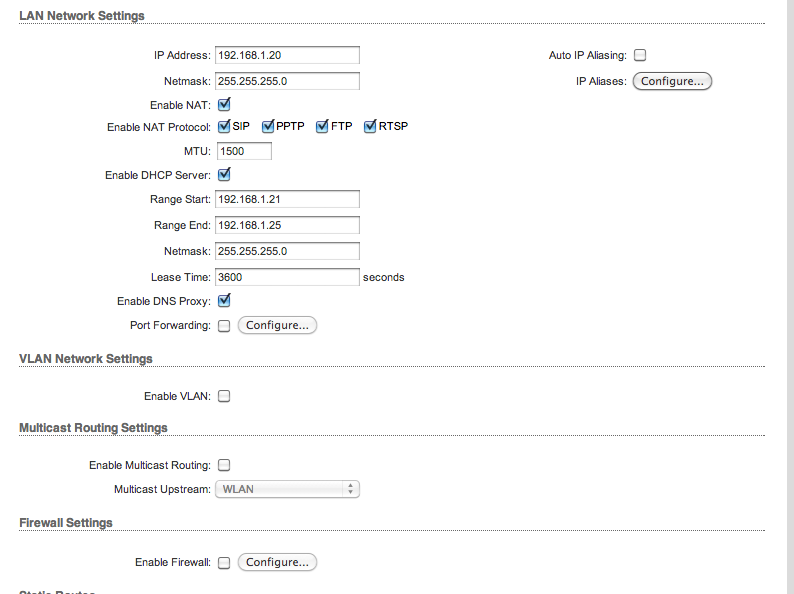This screenshot has width=794, height=594.
Task: Open Port Forwarding Configure button
Action: click(277, 325)
